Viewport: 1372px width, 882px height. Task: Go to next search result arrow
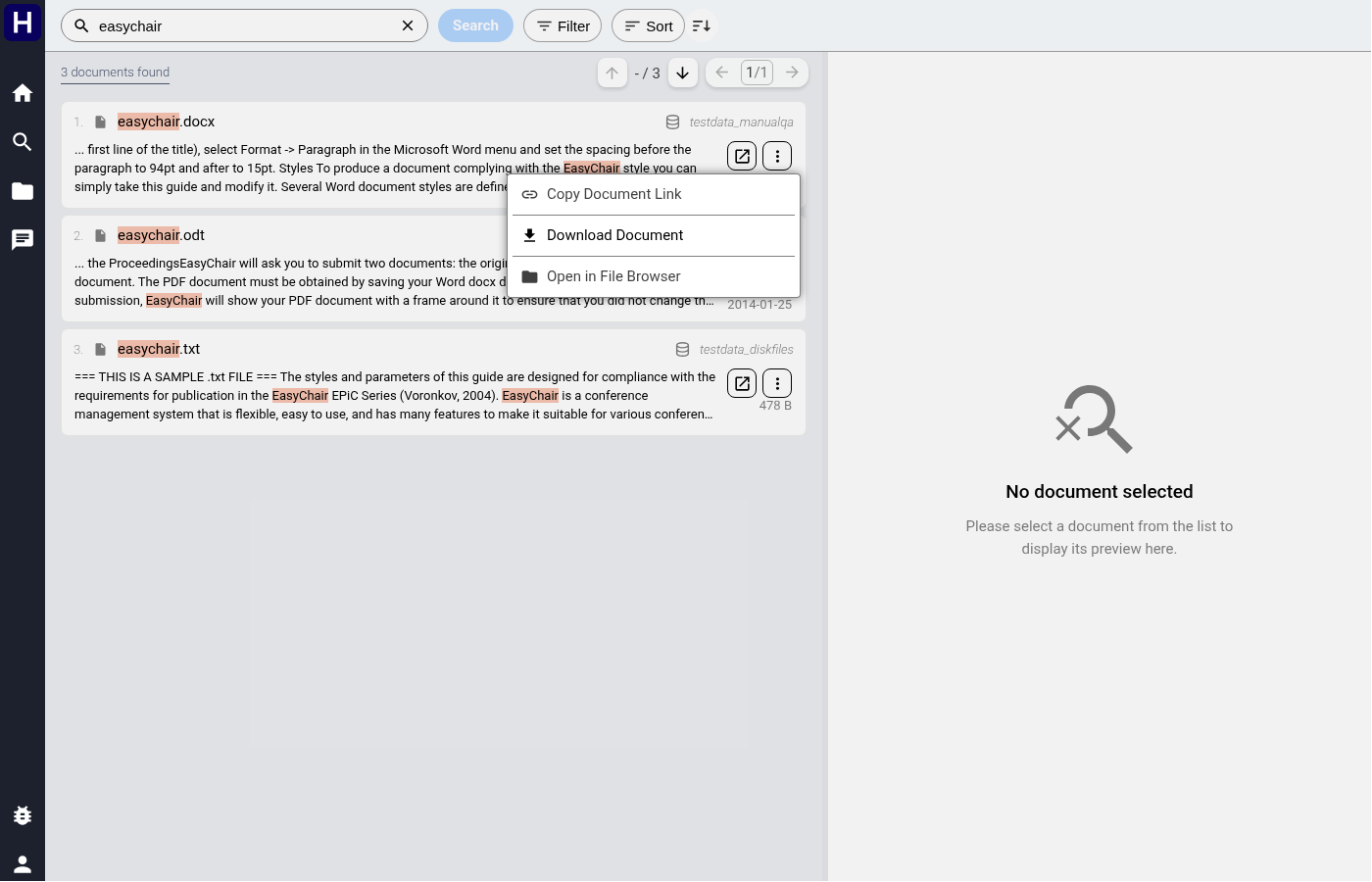(683, 73)
